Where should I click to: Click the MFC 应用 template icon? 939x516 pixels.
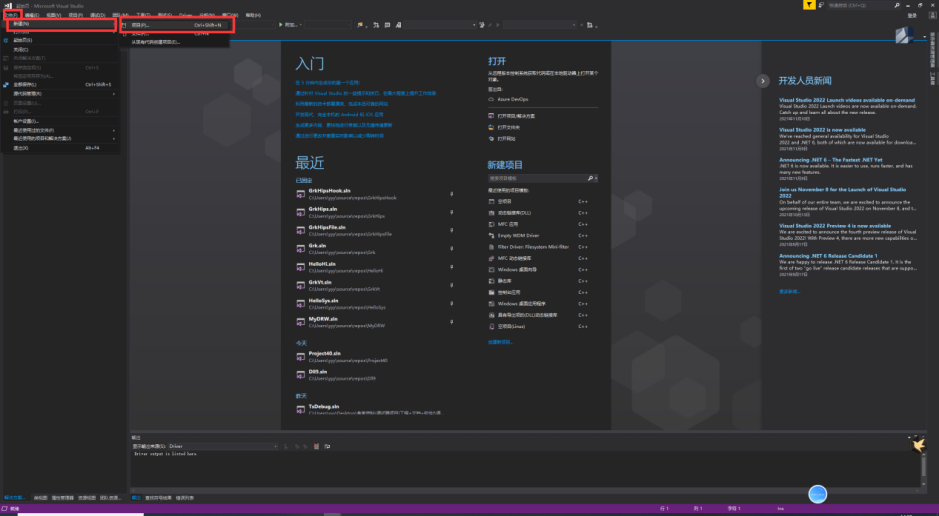pos(492,224)
